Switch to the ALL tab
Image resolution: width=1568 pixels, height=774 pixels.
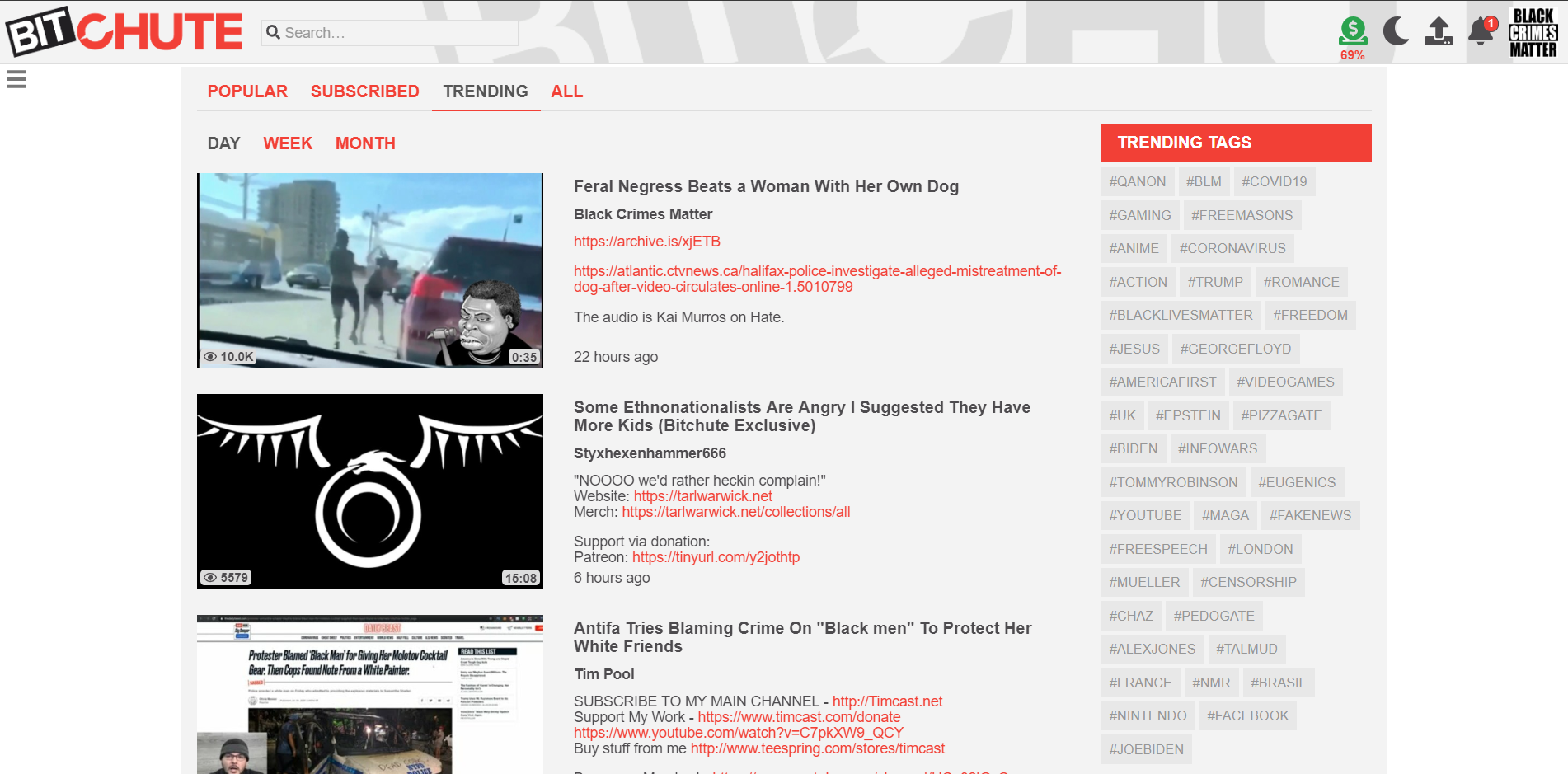point(567,91)
